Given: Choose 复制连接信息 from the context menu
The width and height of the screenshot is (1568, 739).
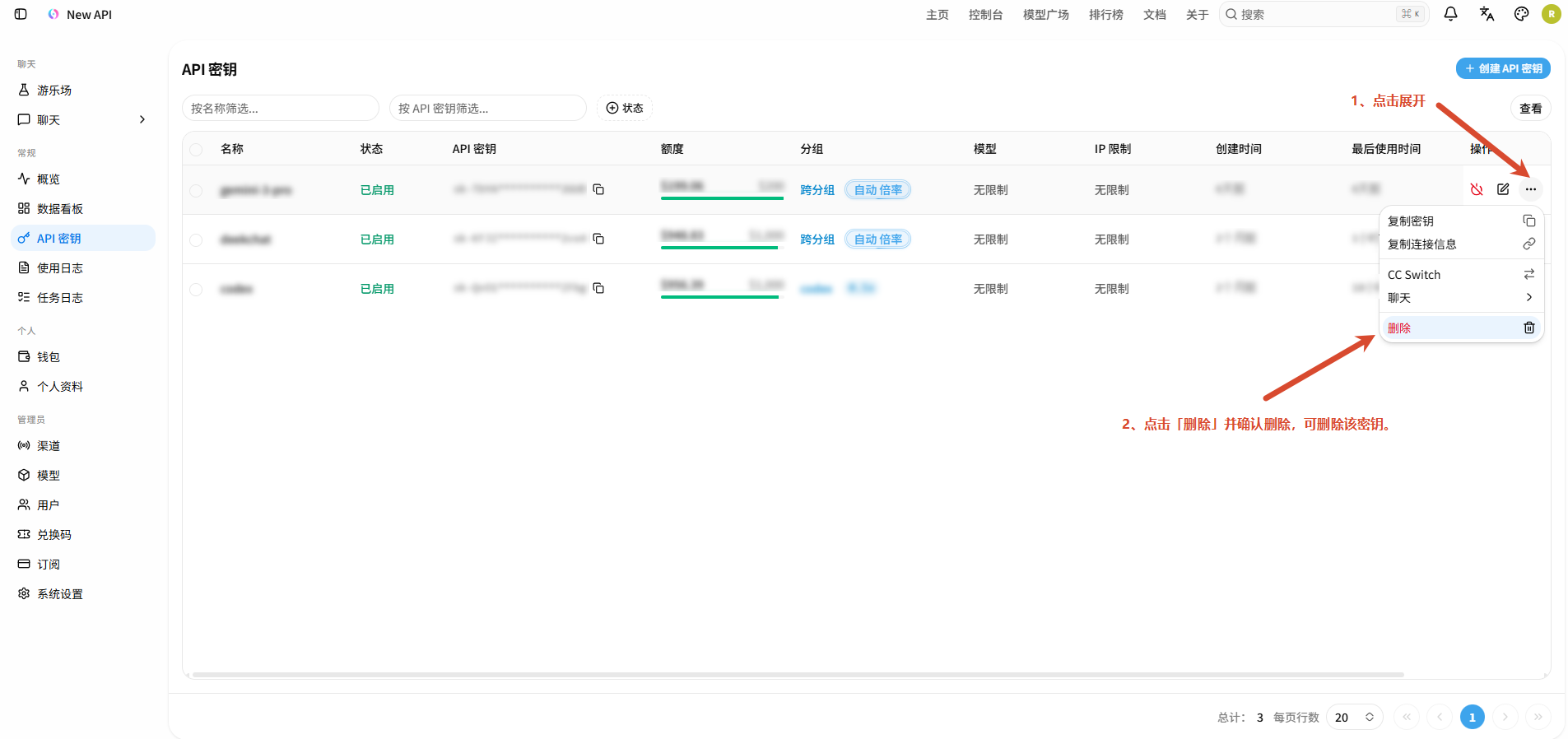Looking at the screenshot, I should pyautogui.click(x=1460, y=244).
